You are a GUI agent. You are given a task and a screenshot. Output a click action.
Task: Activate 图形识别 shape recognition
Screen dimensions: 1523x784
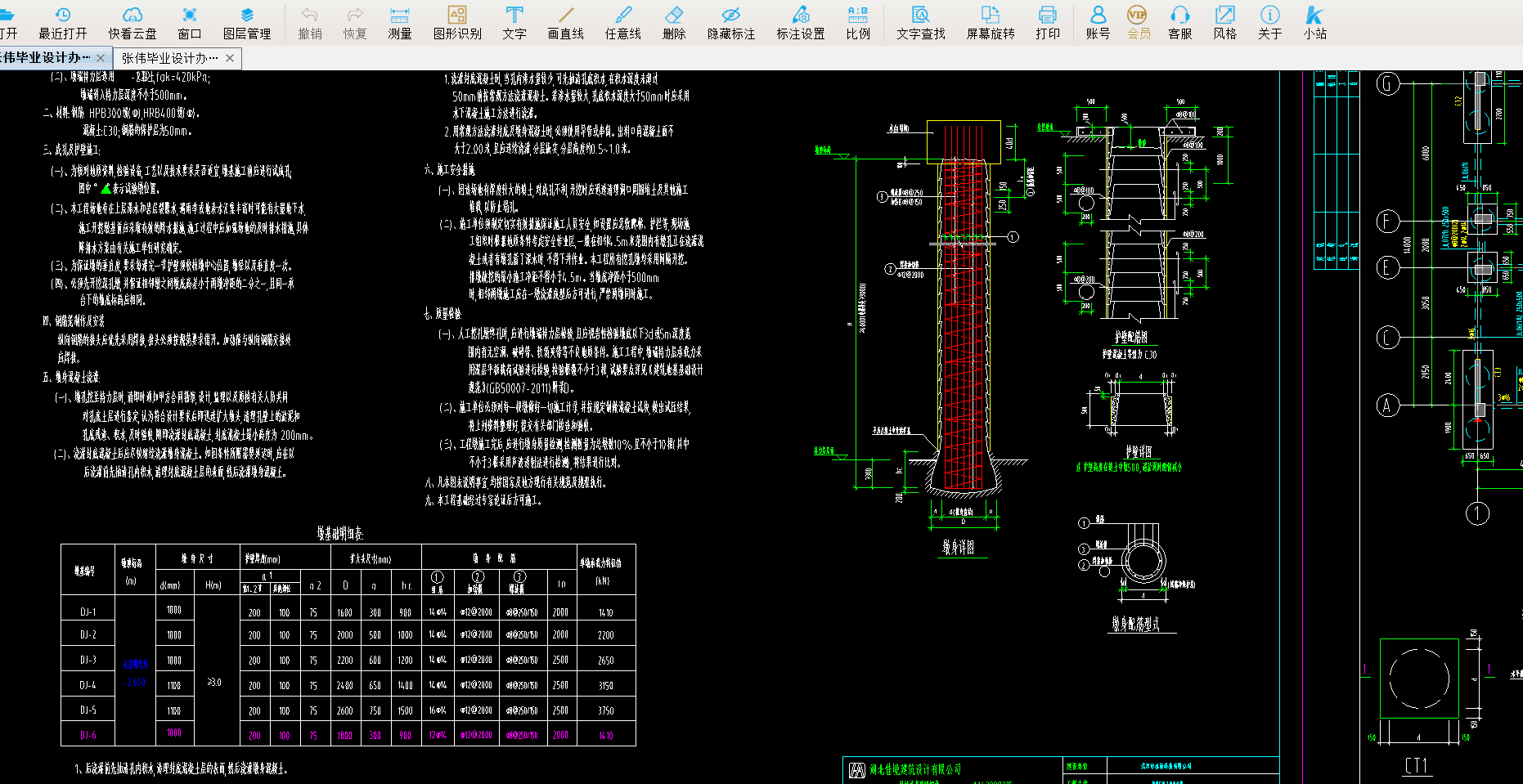[457, 23]
